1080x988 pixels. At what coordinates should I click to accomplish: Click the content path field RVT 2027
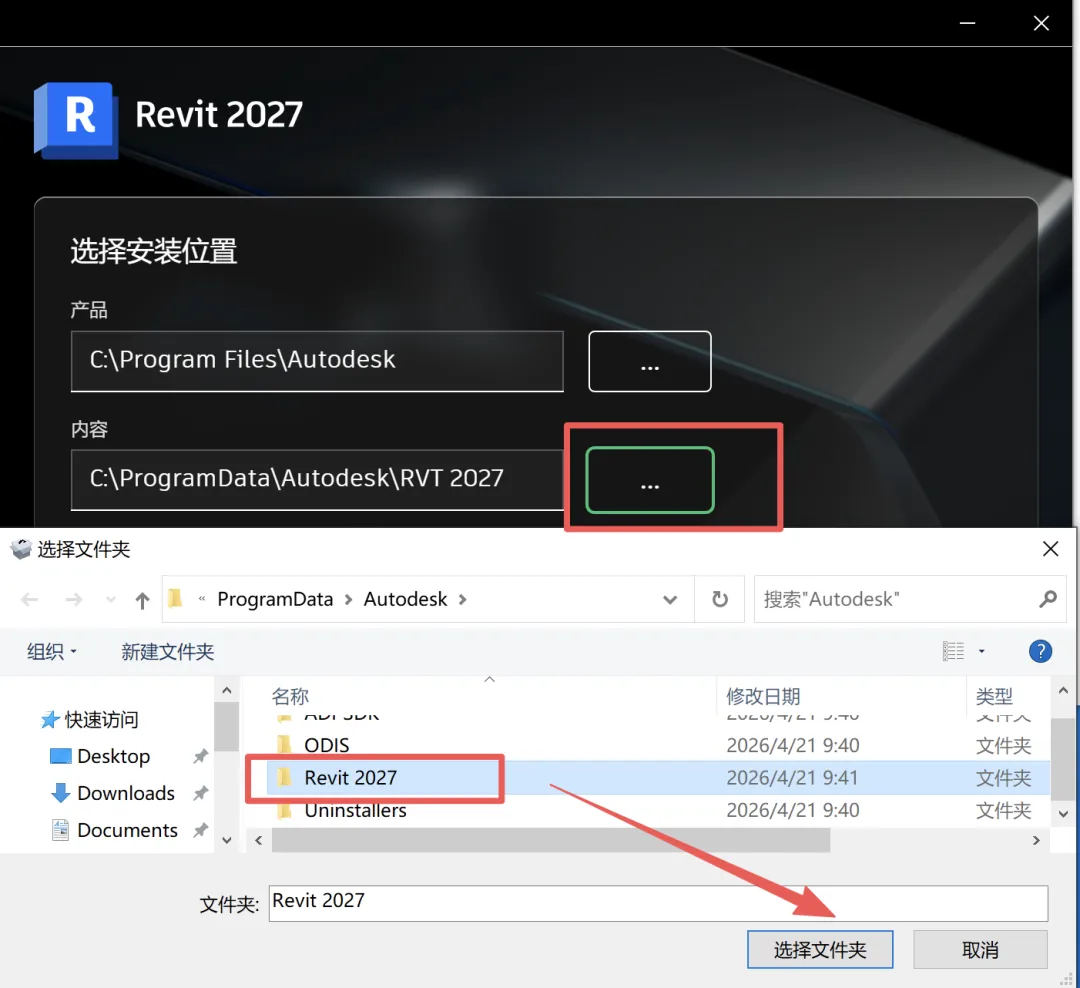[317, 480]
